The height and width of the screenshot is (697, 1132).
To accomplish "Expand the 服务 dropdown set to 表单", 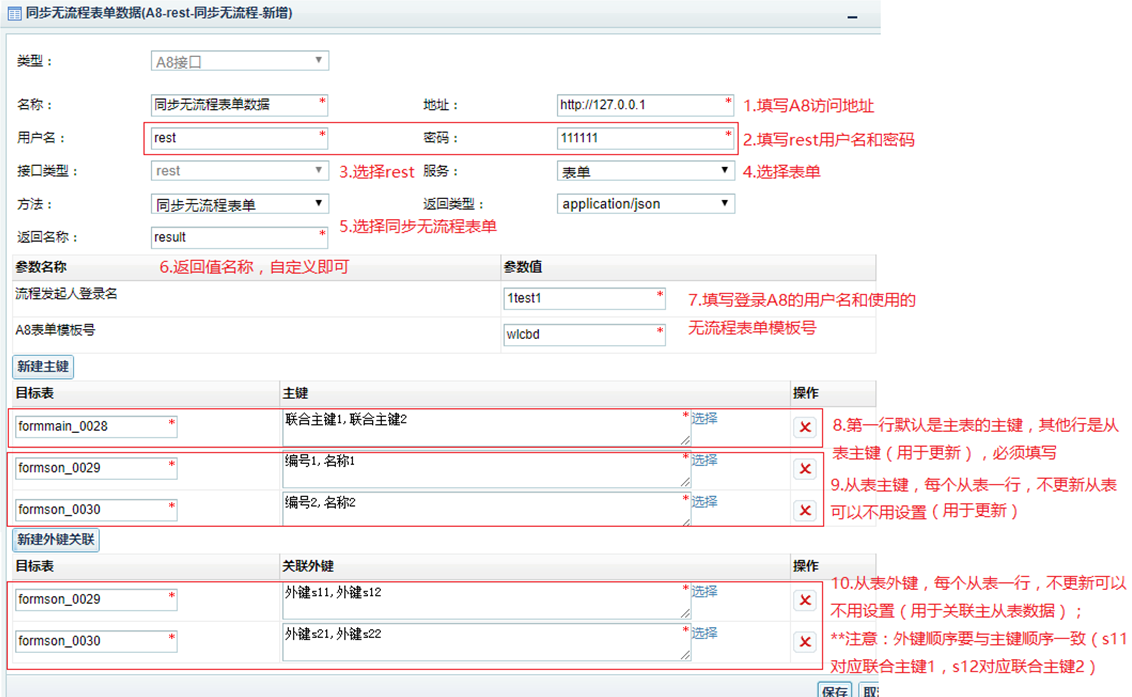I will click(646, 171).
